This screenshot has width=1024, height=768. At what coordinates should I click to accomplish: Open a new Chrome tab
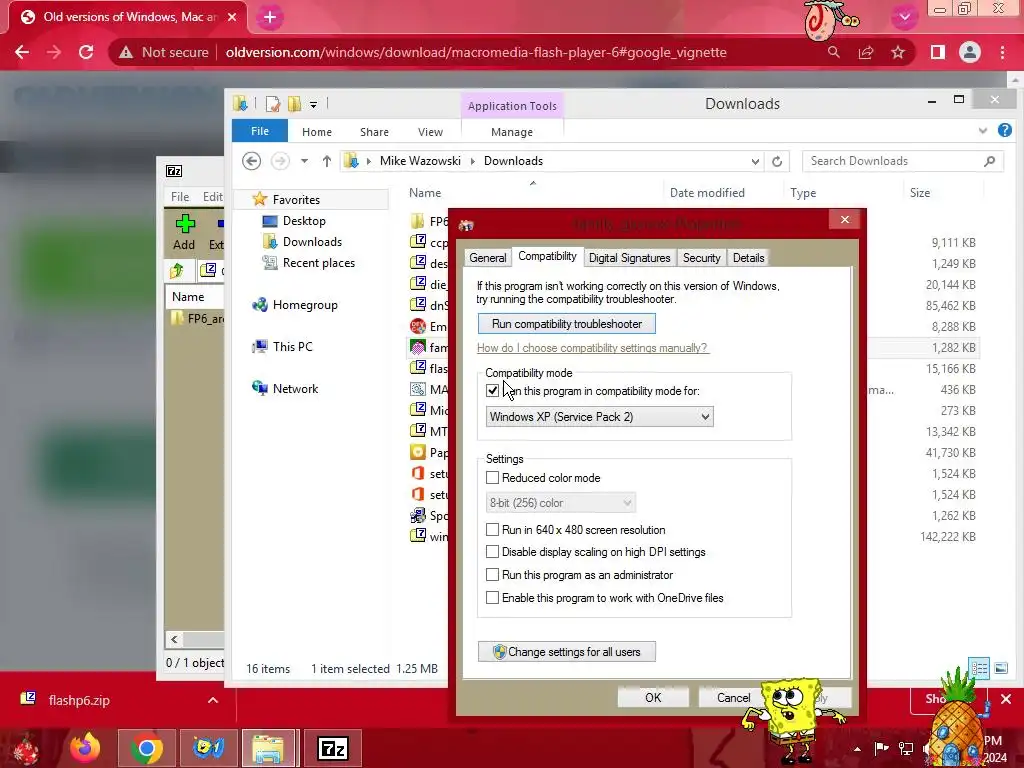(270, 18)
